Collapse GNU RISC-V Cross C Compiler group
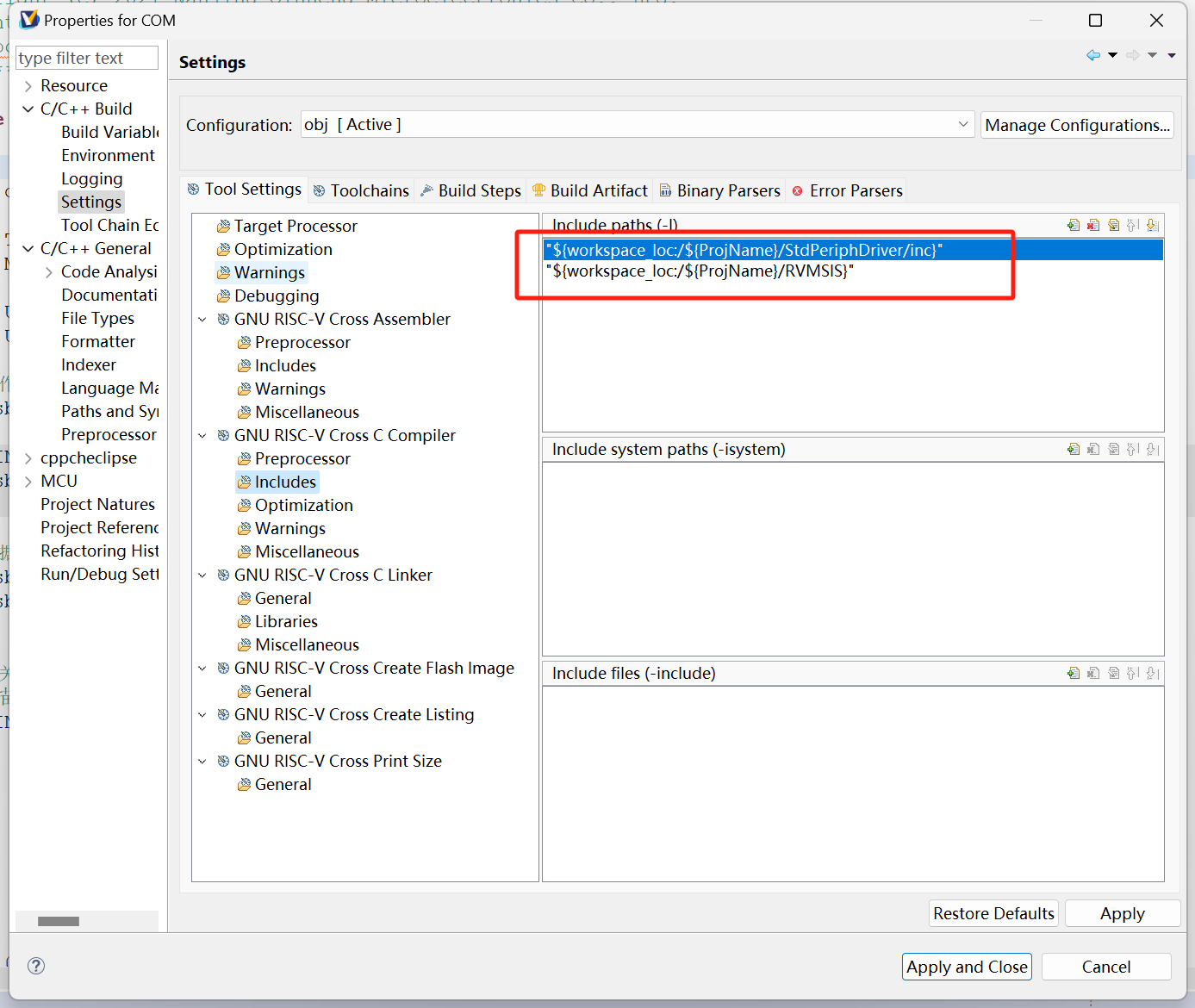Viewport: 1195px width, 1008px height. pyautogui.click(x=202, y=436)
